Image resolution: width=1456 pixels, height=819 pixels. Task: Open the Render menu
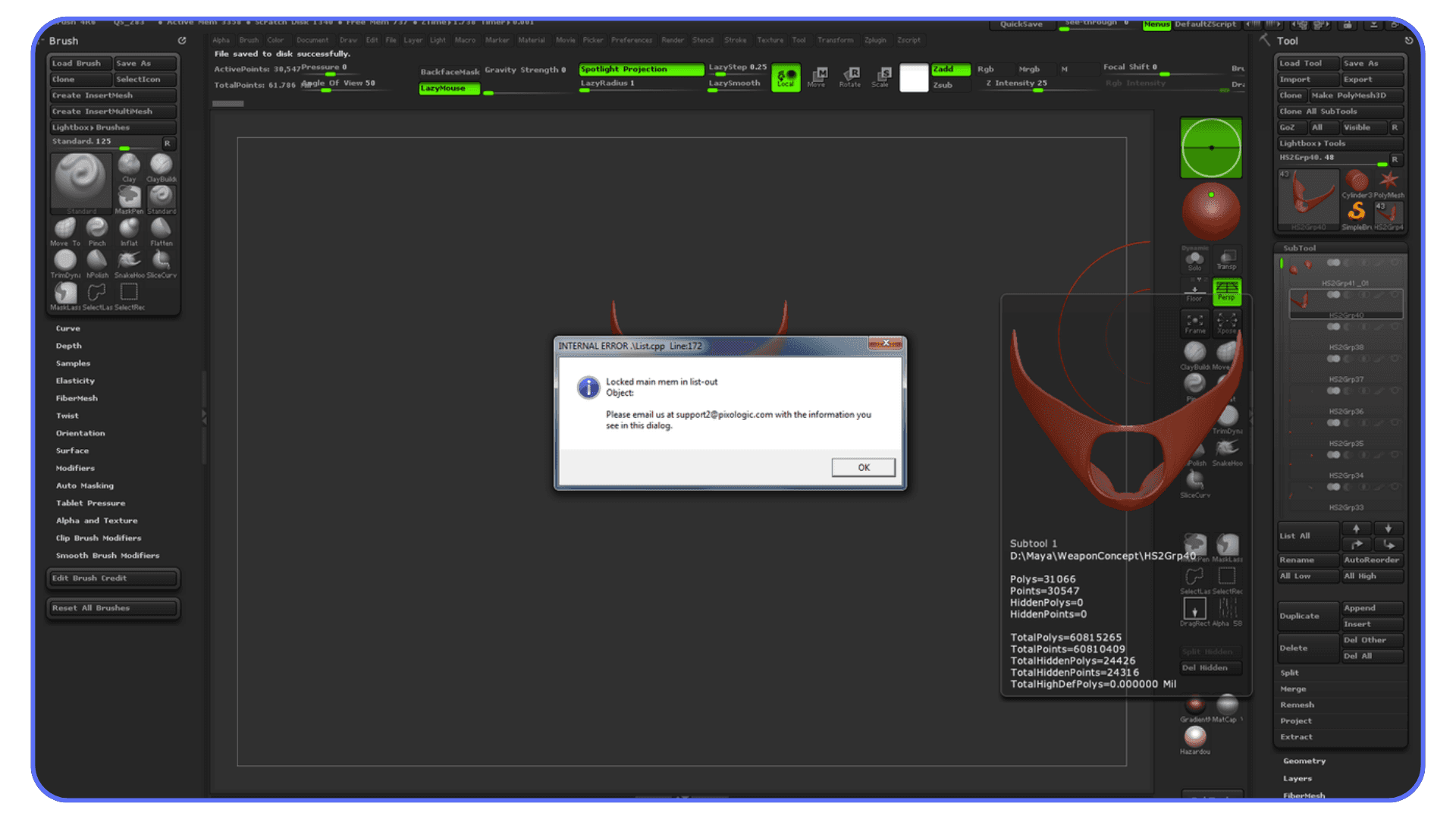pos(672,40)
